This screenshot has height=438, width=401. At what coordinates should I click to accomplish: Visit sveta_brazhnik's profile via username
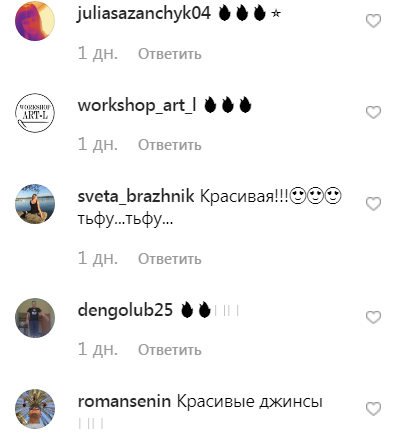pyautogui.click(x=136, y=196)
